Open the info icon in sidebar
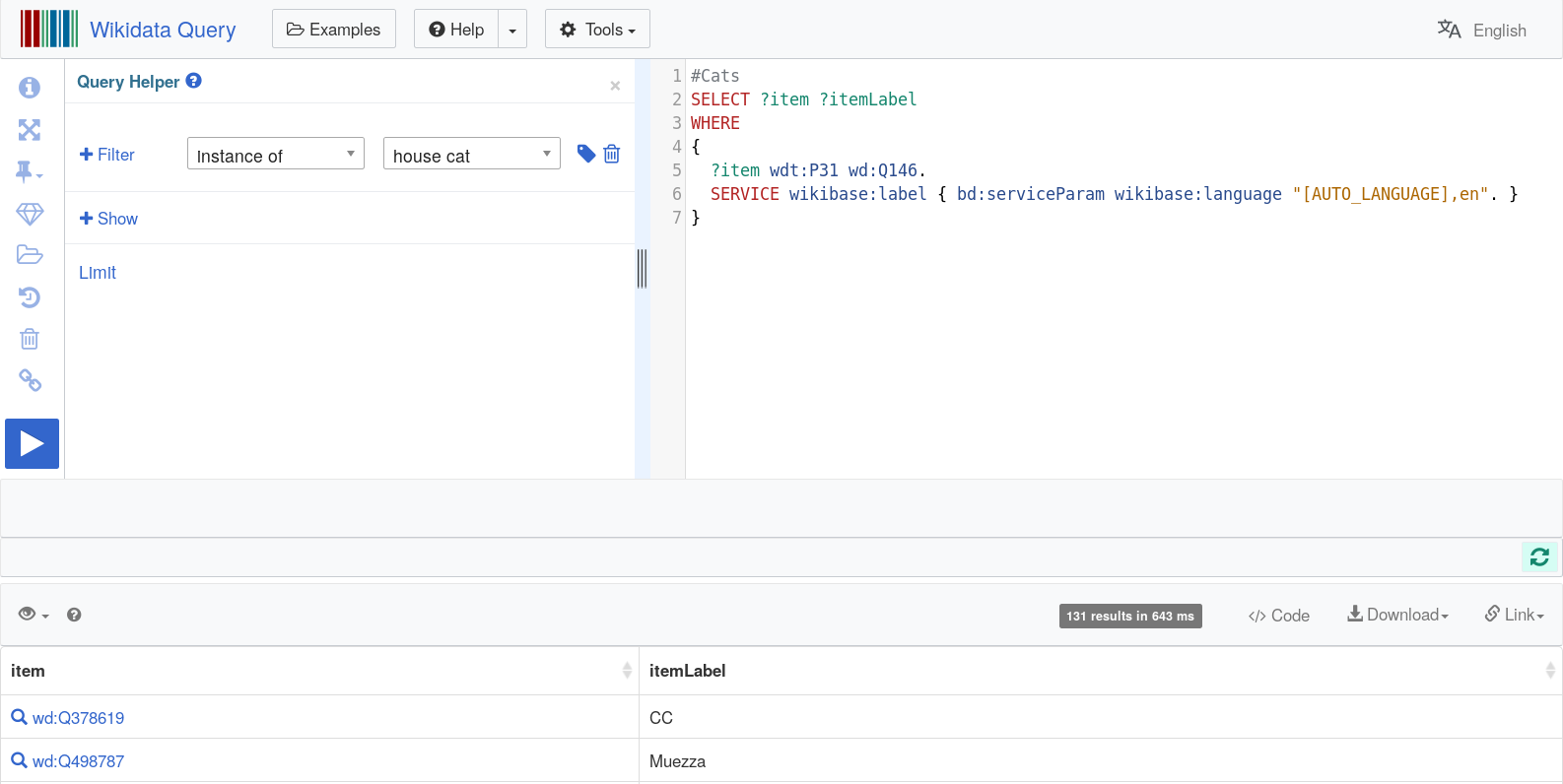This screenshot has width=1563, height=784. 30,88
